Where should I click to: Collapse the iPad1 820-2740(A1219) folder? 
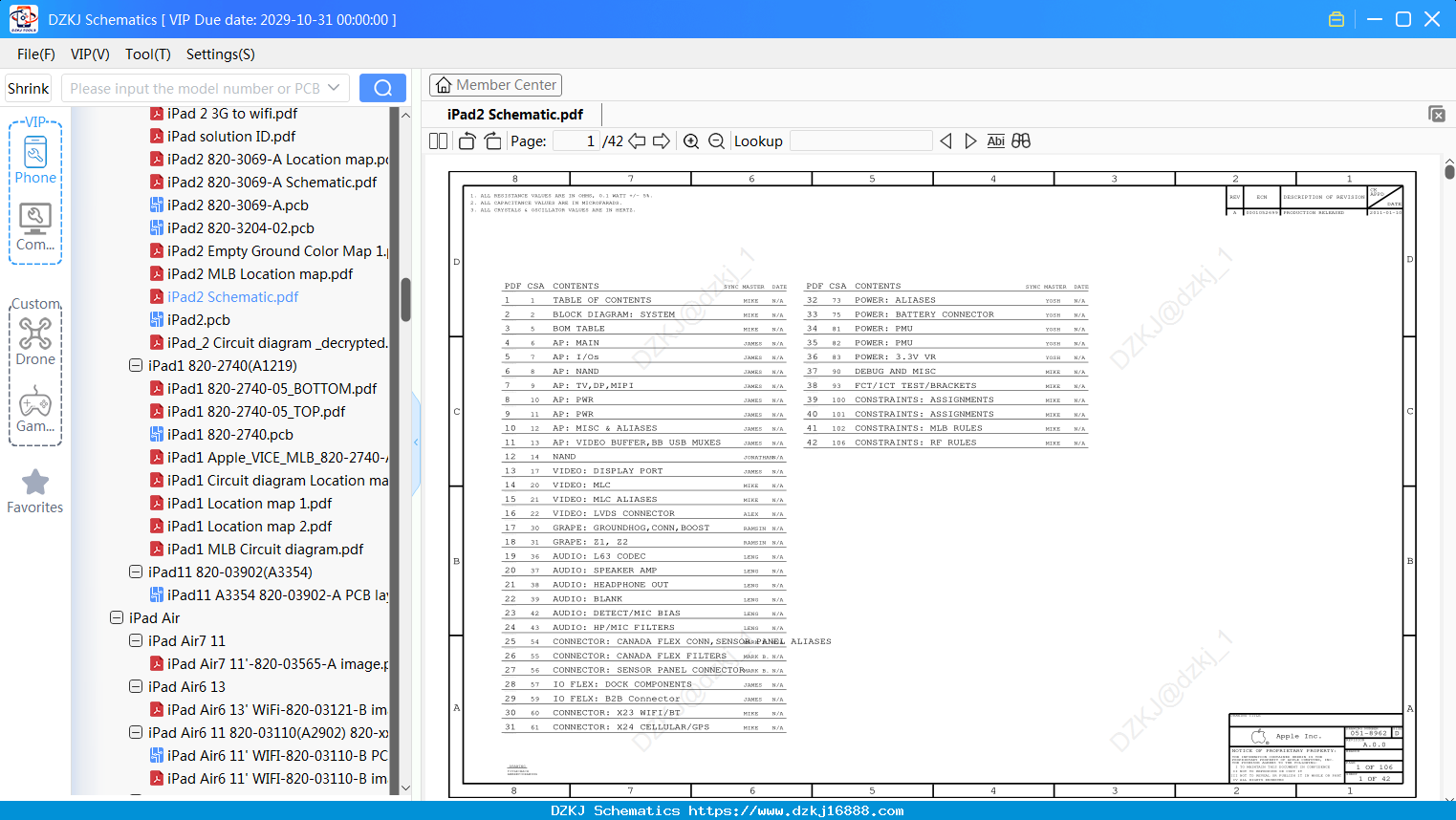click(136, 366)
